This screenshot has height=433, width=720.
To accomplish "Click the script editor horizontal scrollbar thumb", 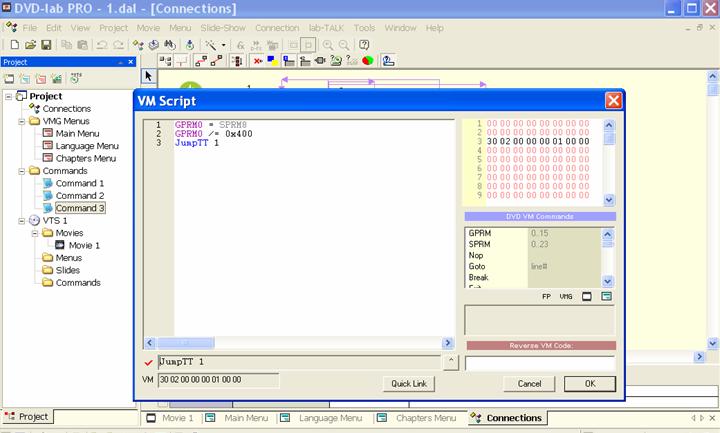I will pos(186,343).
